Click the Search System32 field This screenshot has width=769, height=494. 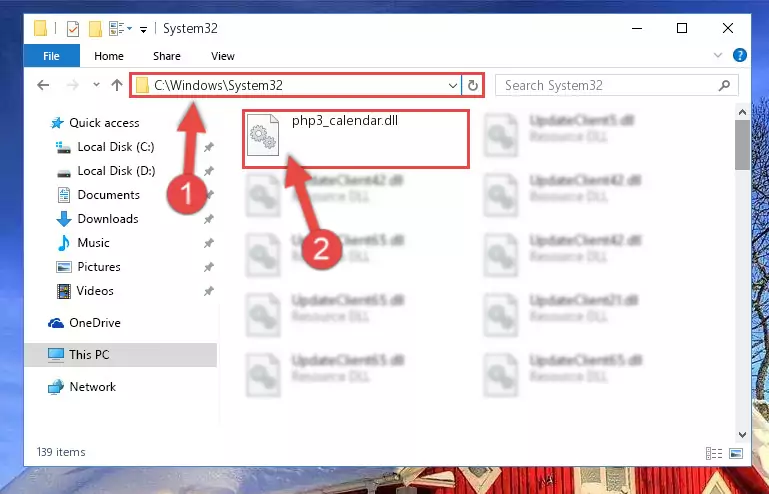[x=616, y=85]
